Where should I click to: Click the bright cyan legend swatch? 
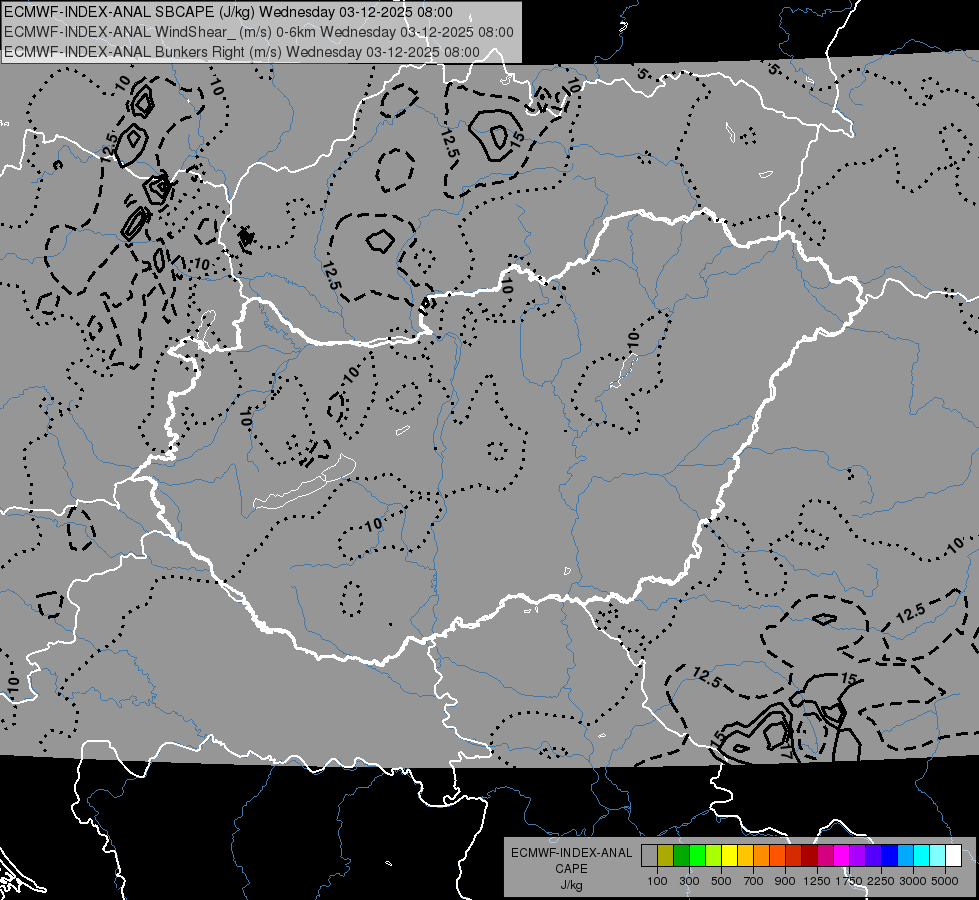[x=922, y=856]
